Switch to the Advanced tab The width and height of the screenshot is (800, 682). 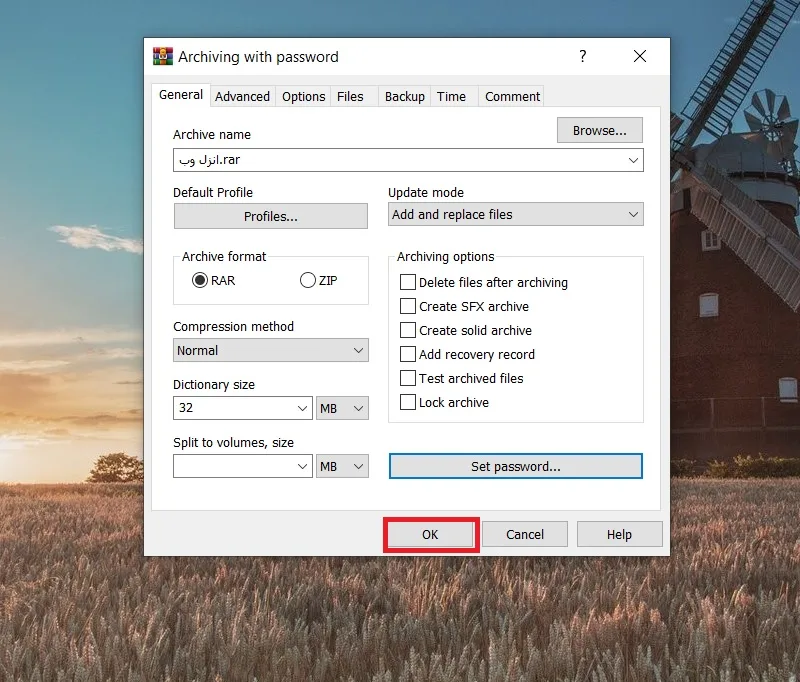pyautogui.click(x=242, y=96)
